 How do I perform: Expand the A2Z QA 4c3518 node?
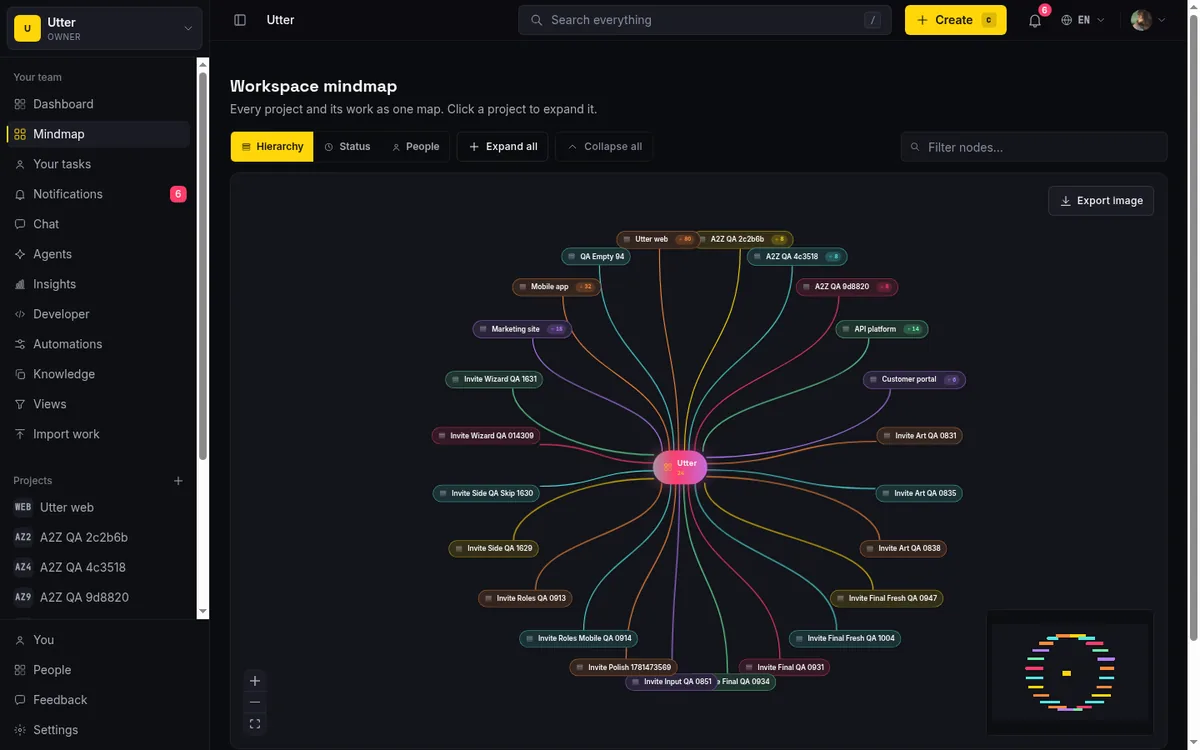(x=797, y=257)
